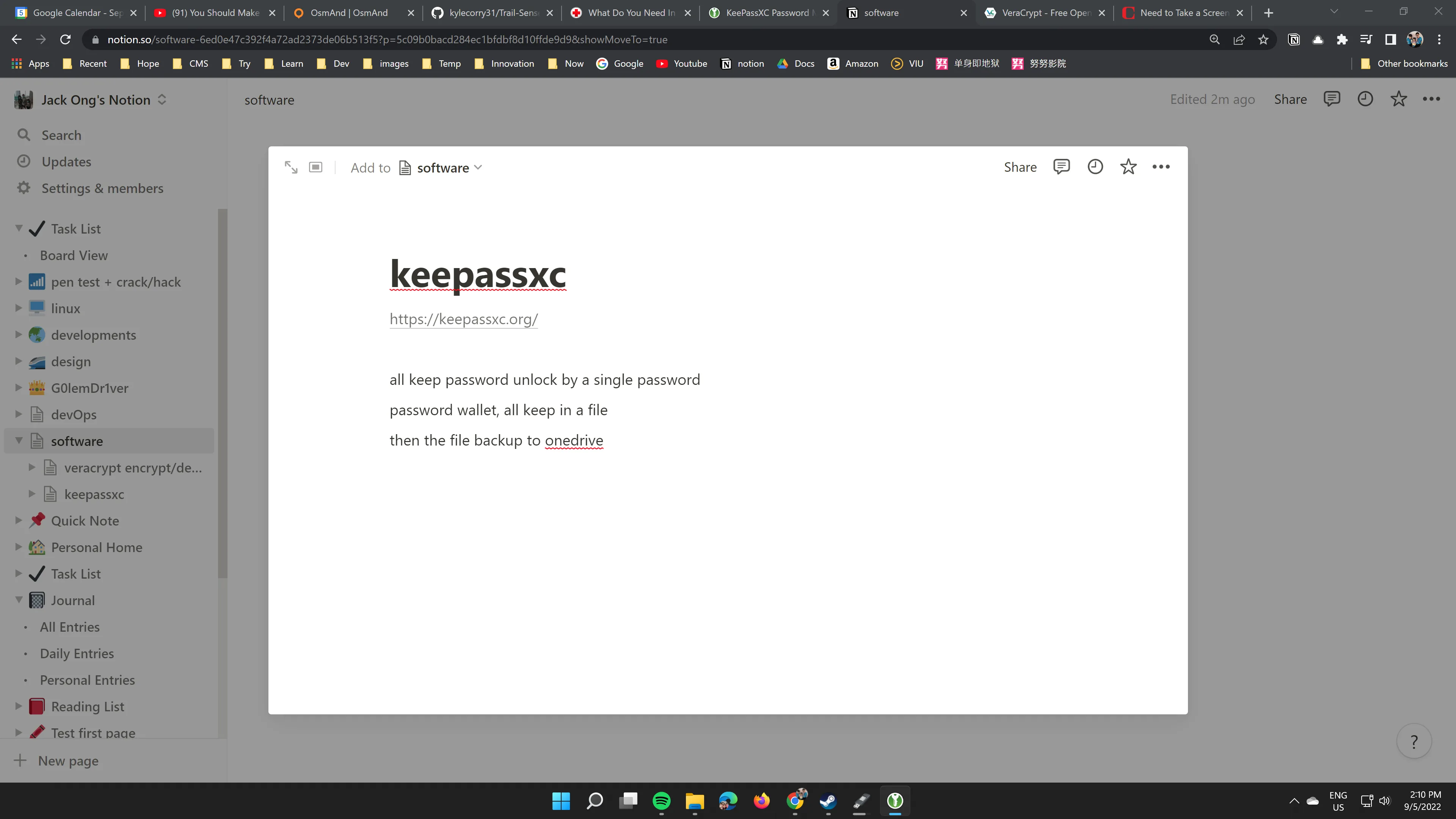
Task: Switch to VeraCrypt browser tab
Action: point(1045,13)
